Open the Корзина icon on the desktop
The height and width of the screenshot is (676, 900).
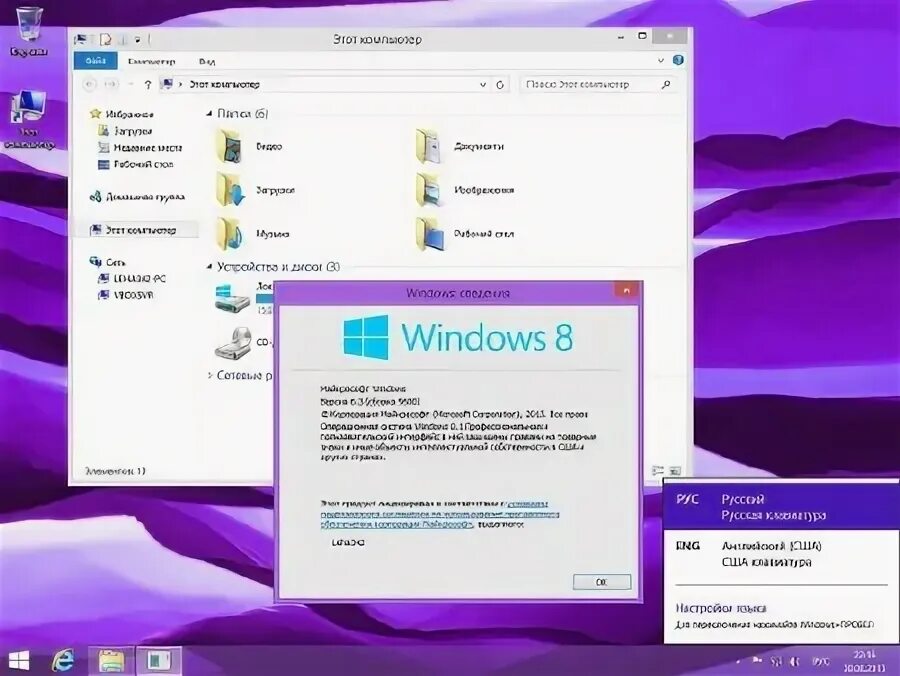[x=30, y=25]
